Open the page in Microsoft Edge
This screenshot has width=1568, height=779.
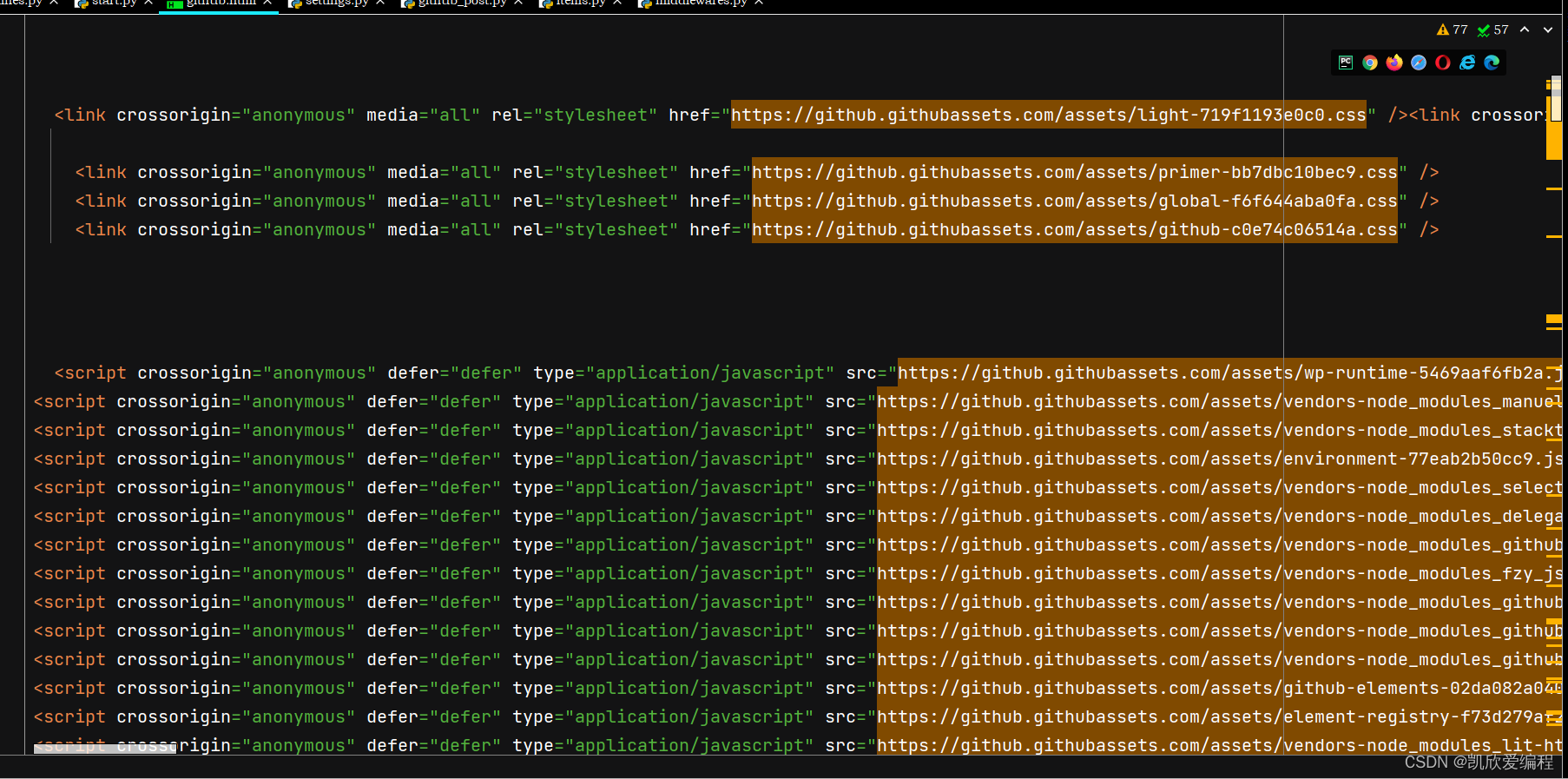1492,63
